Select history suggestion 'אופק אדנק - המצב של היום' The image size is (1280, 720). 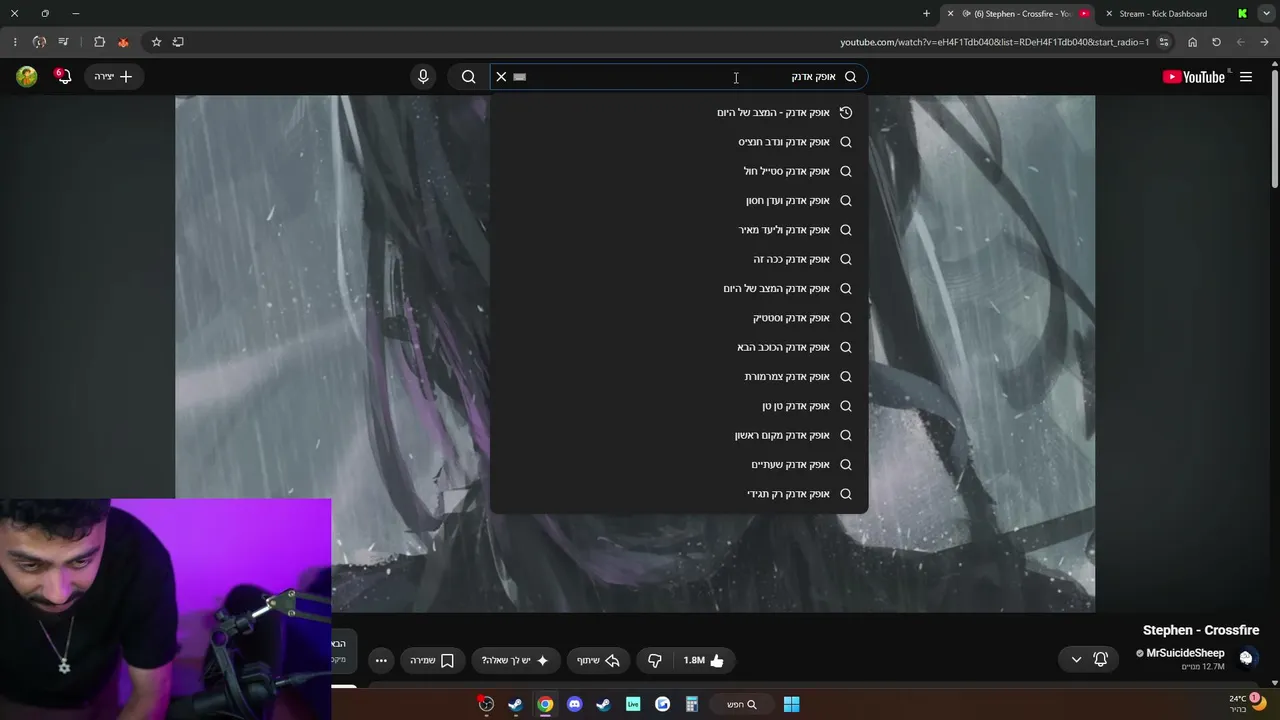(x=679, y=113)
